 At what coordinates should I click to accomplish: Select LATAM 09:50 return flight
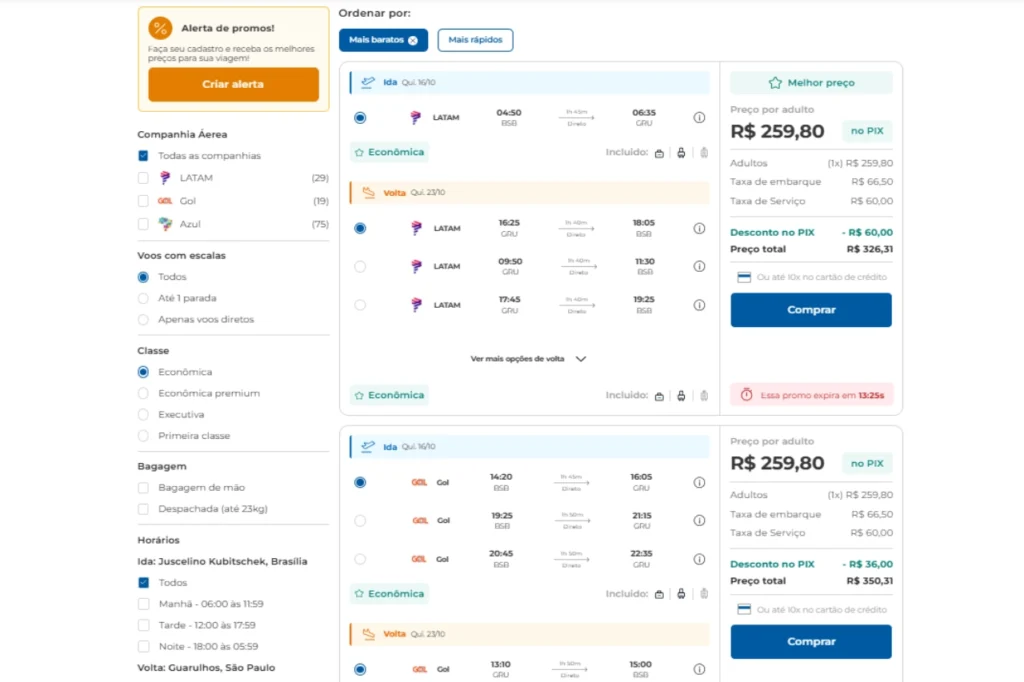360,267
